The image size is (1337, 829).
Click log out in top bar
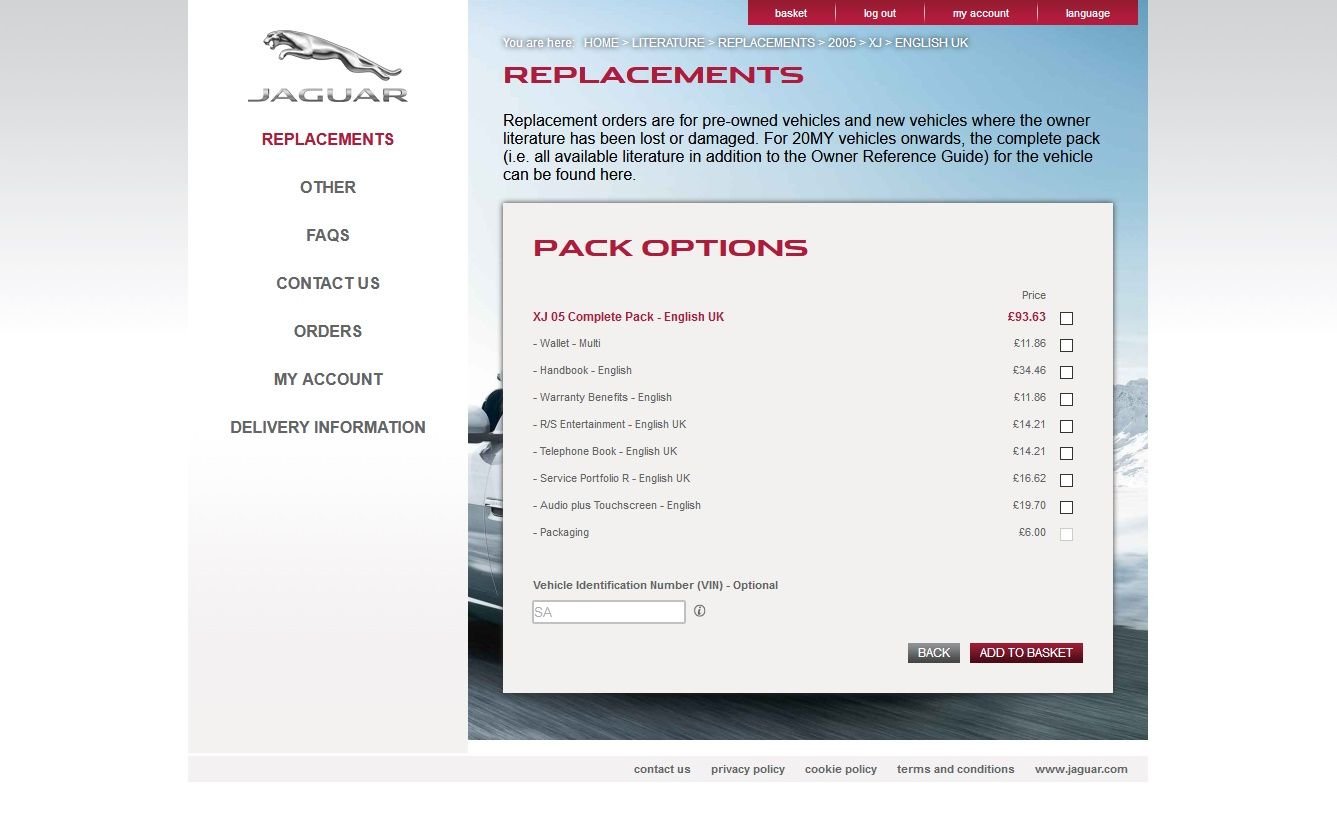(879, 13)
